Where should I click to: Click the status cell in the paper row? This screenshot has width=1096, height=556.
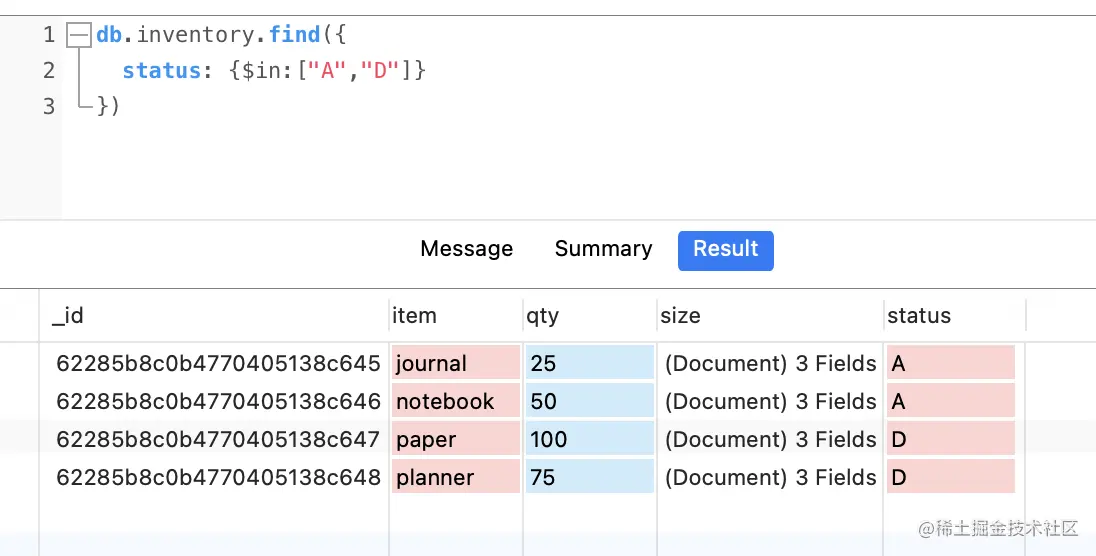coord(950,439)
